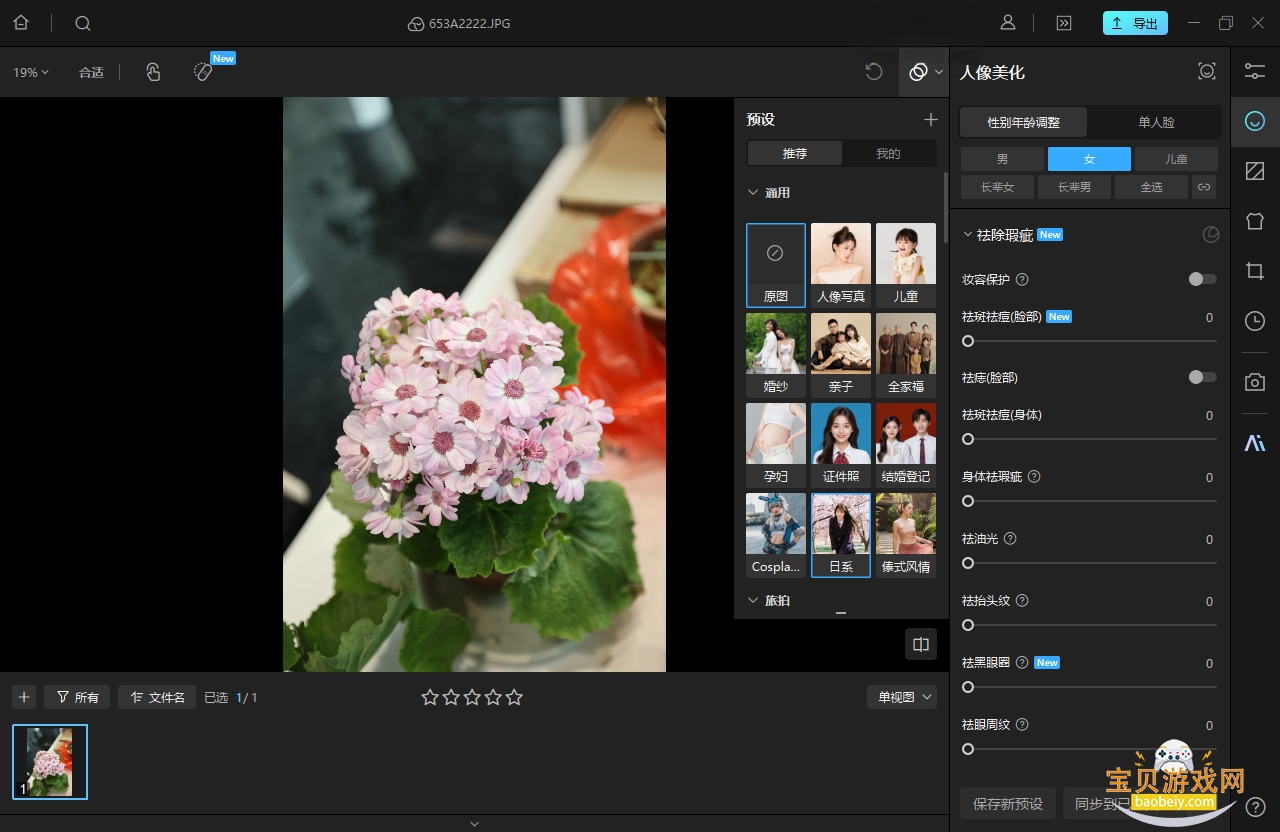Open the history clock panel

coord(1255,321)
